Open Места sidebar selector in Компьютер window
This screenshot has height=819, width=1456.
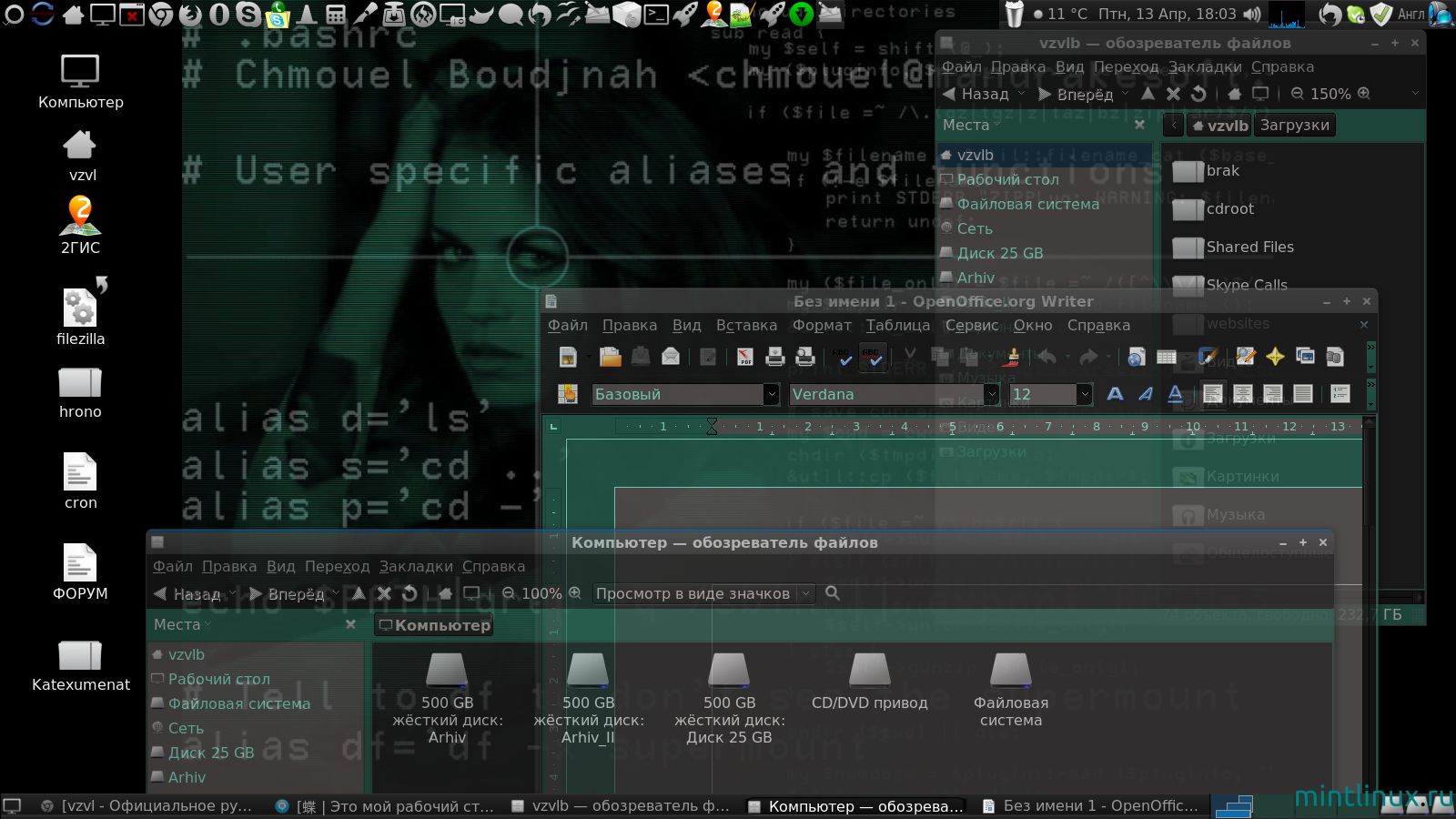click(x=183, y=624)
